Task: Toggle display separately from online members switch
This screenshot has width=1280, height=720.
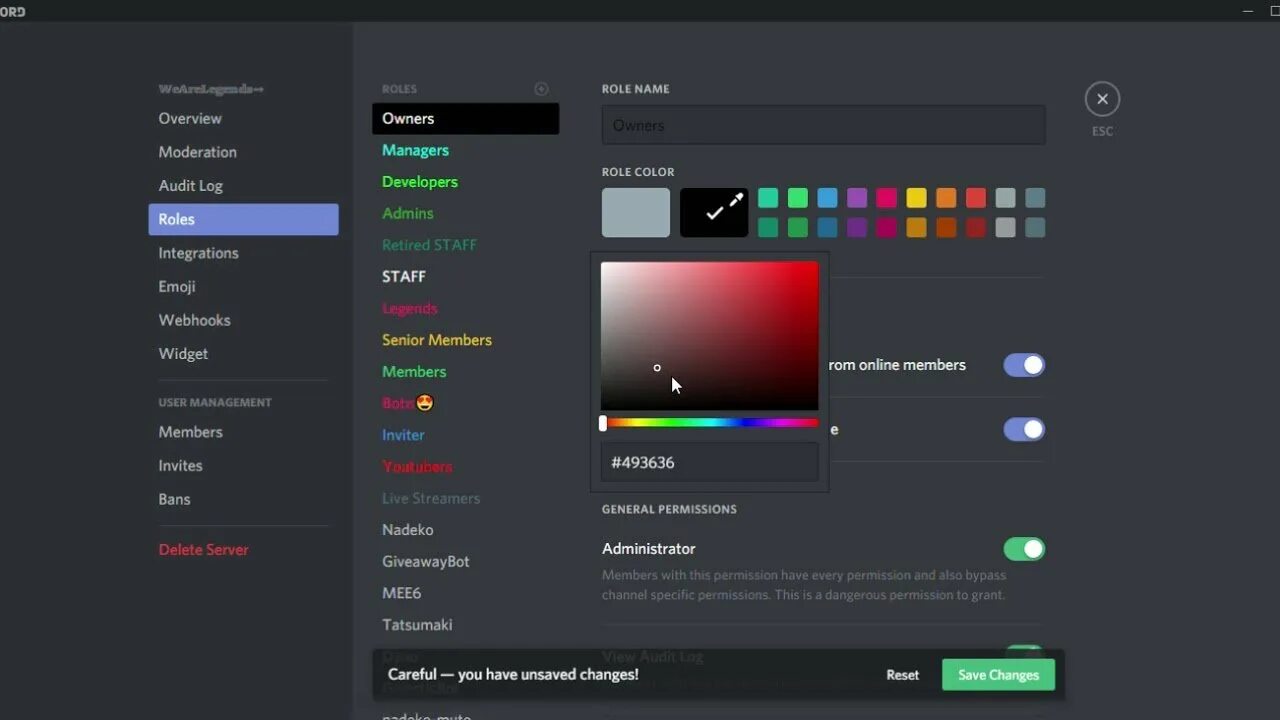Action: (1024, 365)
